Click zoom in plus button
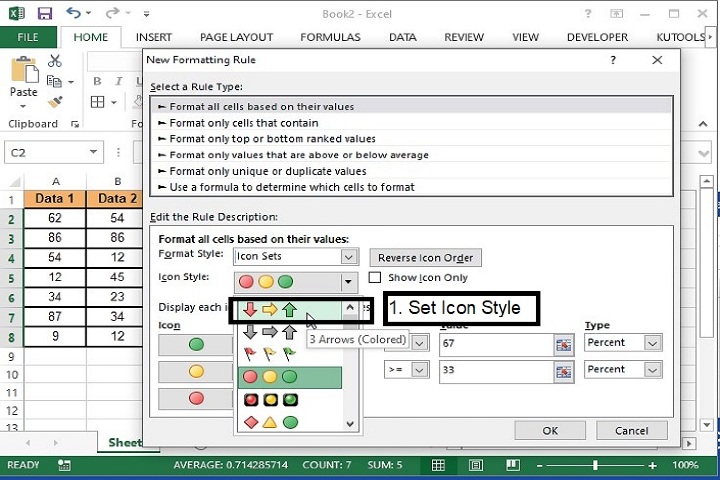Image resolution: width=720 pixels, height=480 pixels. click(x=652, y=466)
